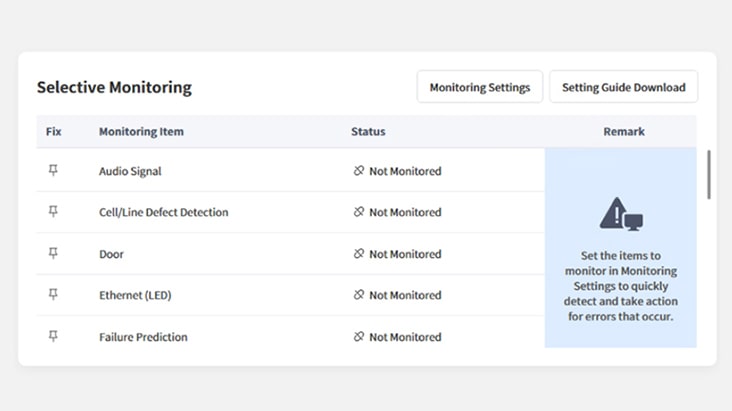Open Monitoring Settings
The width and height of the screenshot is (732, 411).
[480, 87]
